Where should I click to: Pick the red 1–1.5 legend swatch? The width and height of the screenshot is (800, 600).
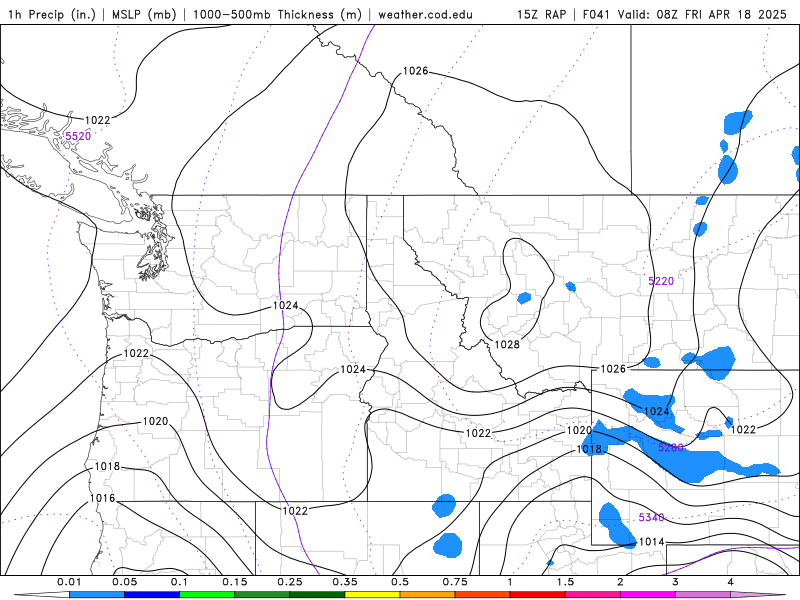(x=538, y=594)
